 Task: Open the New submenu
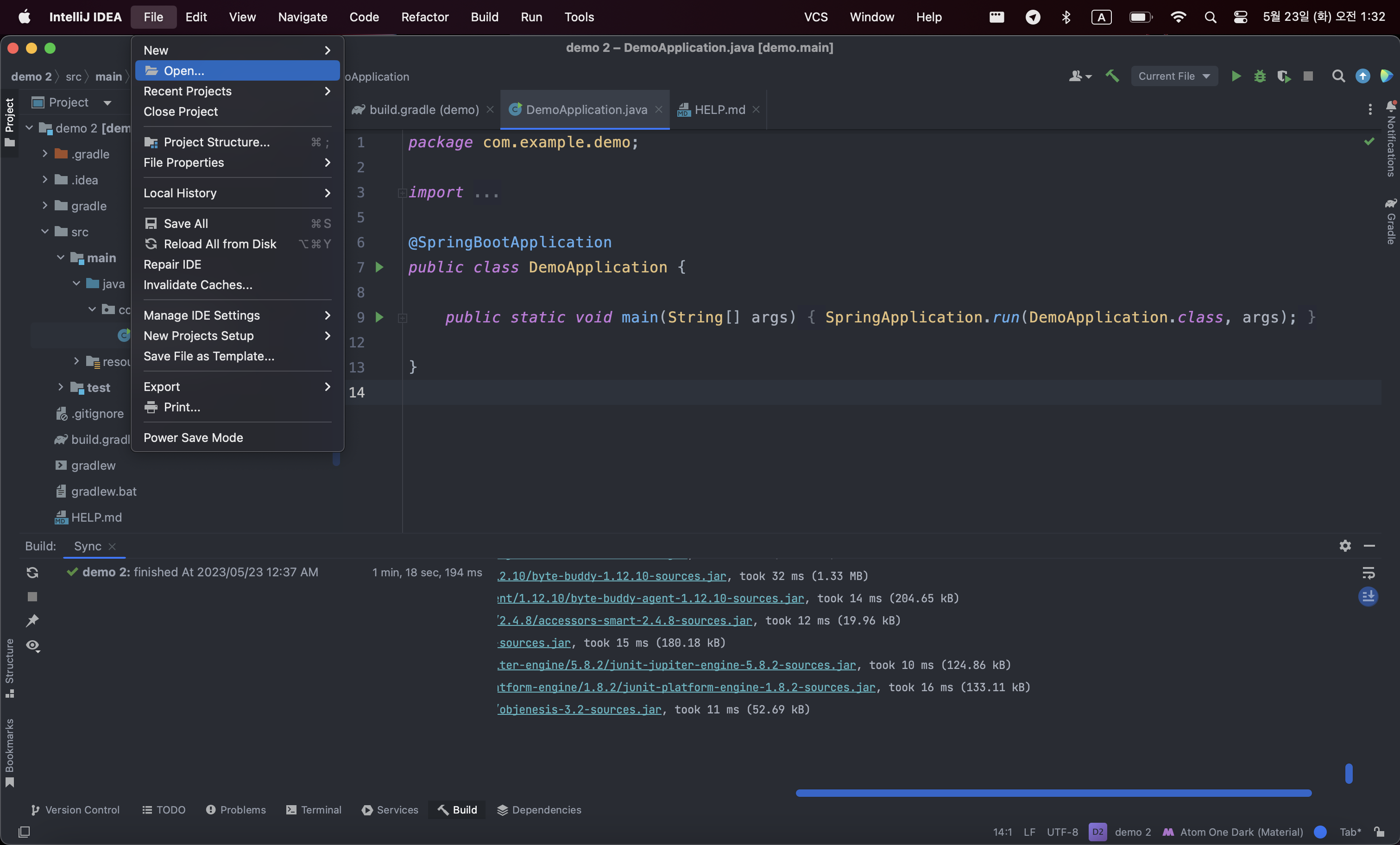tap(237, 50)
